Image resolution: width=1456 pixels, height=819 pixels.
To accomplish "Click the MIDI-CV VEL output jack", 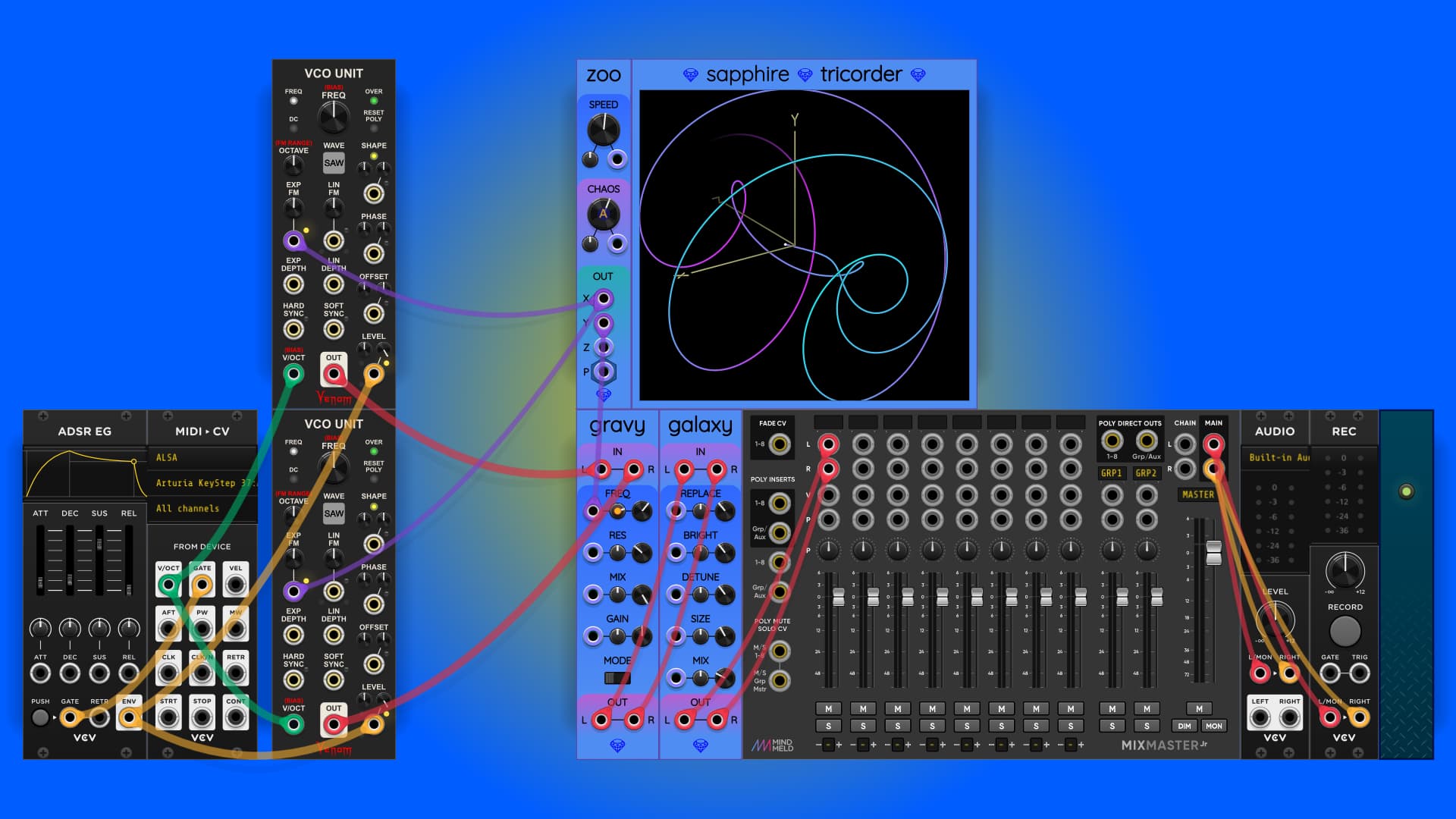I will [x=236, y=584].
